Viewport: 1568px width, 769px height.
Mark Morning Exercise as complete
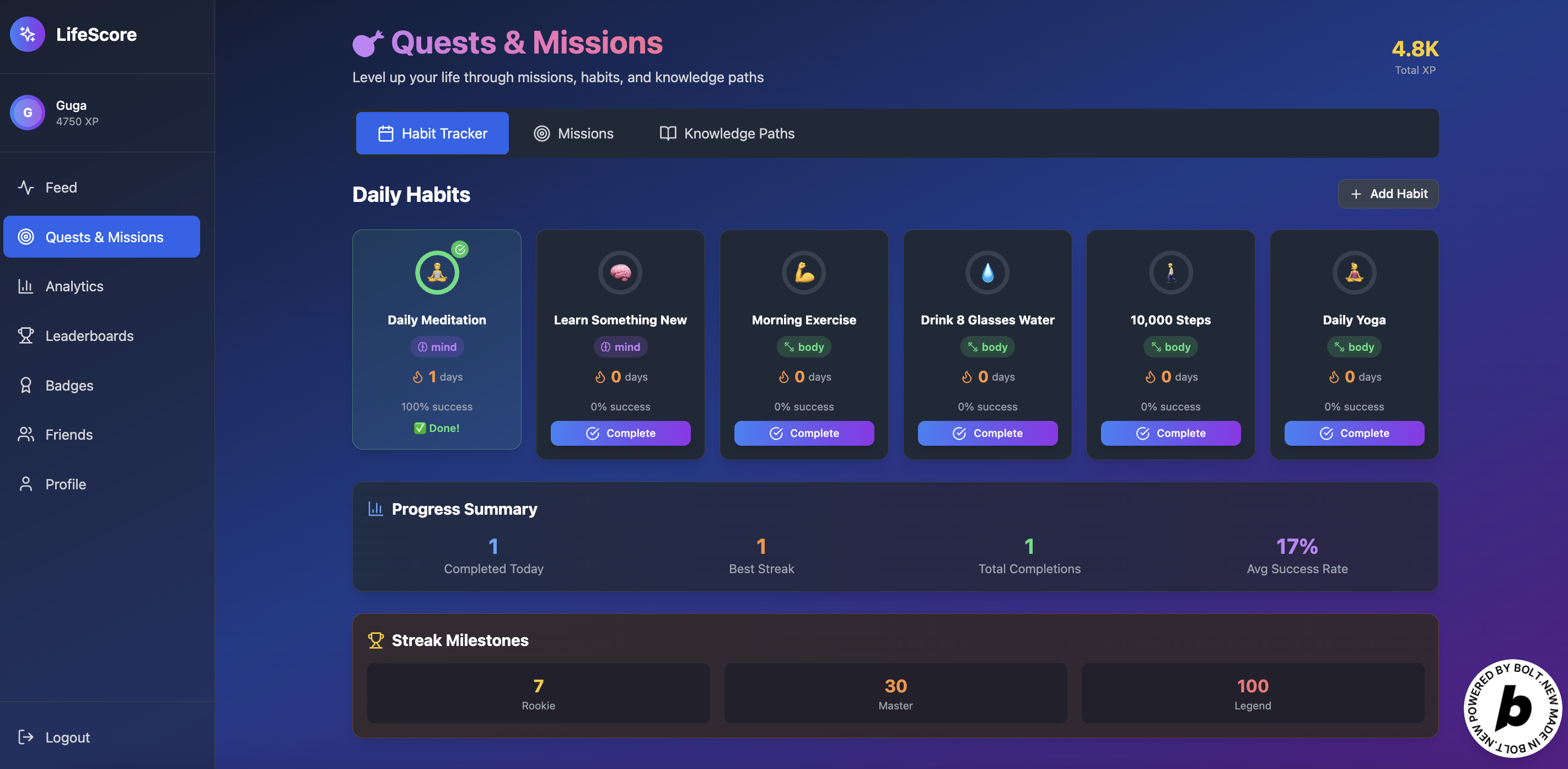click(x=803, y=433)
